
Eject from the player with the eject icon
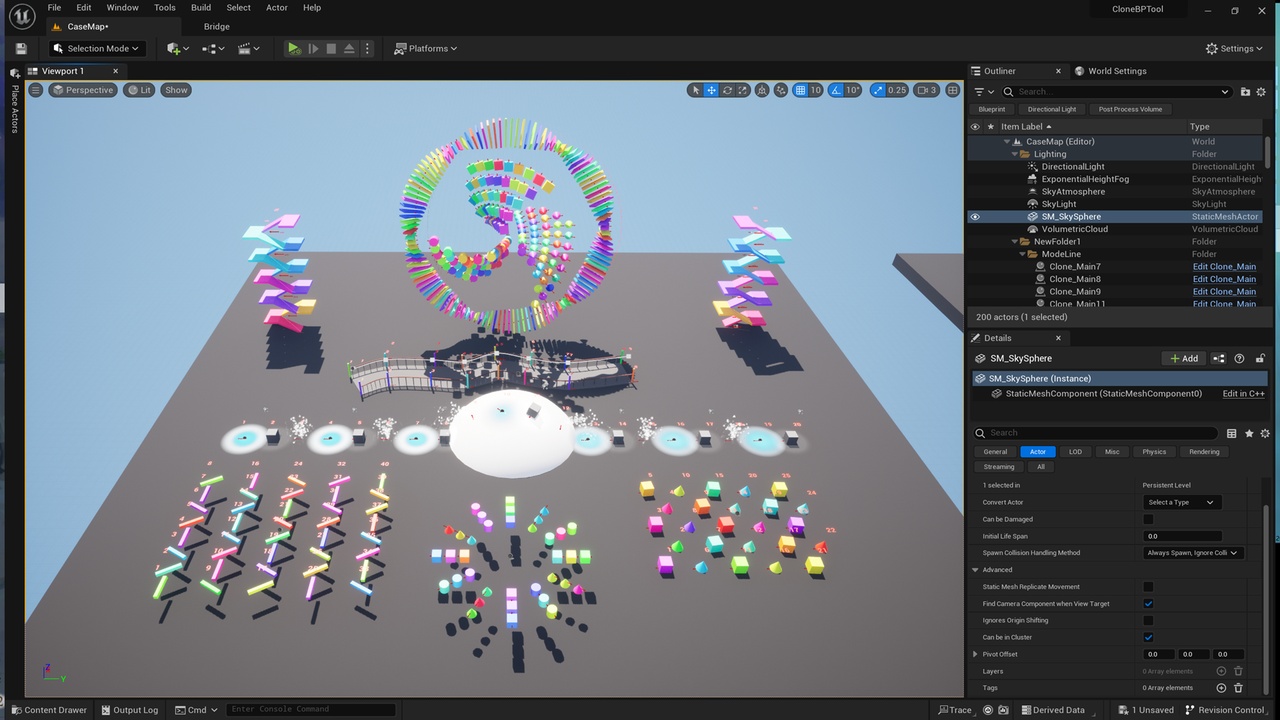(x=349, y=48)
